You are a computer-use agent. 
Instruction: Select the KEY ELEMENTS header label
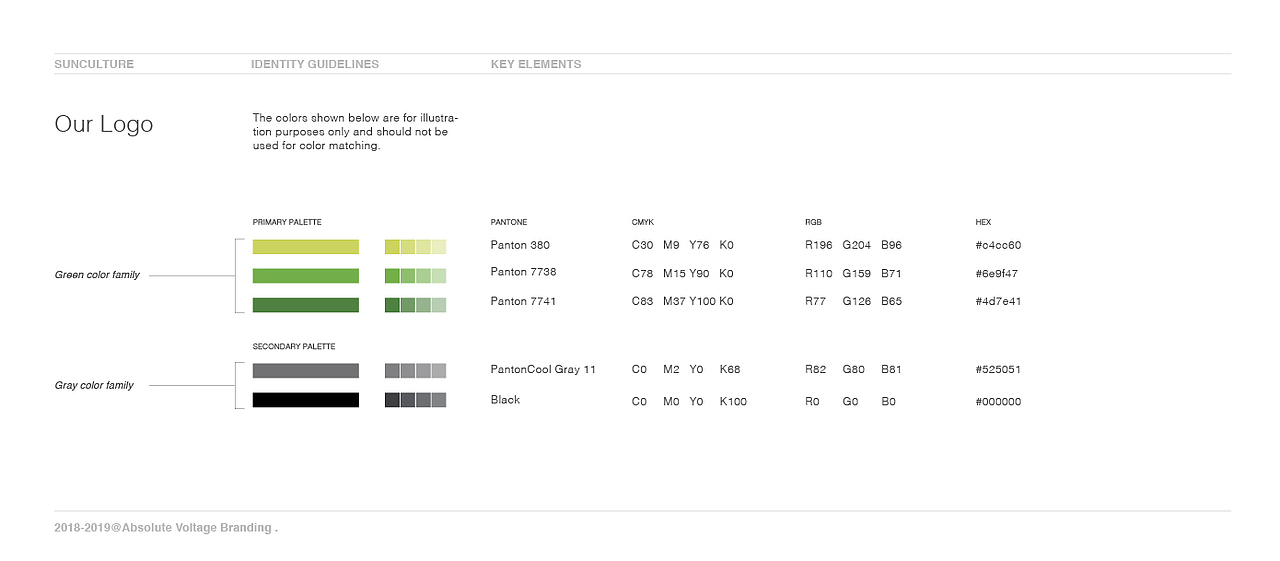[x=536, y=64]
